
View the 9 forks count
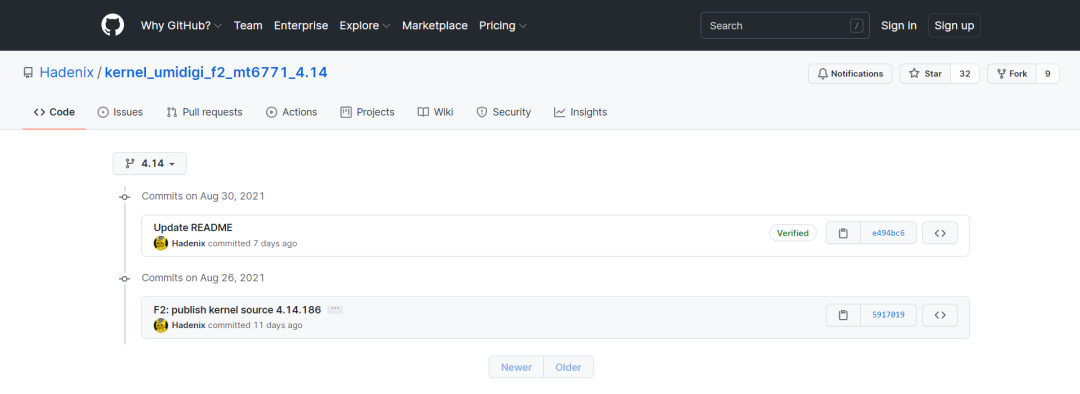point(1048,74)
